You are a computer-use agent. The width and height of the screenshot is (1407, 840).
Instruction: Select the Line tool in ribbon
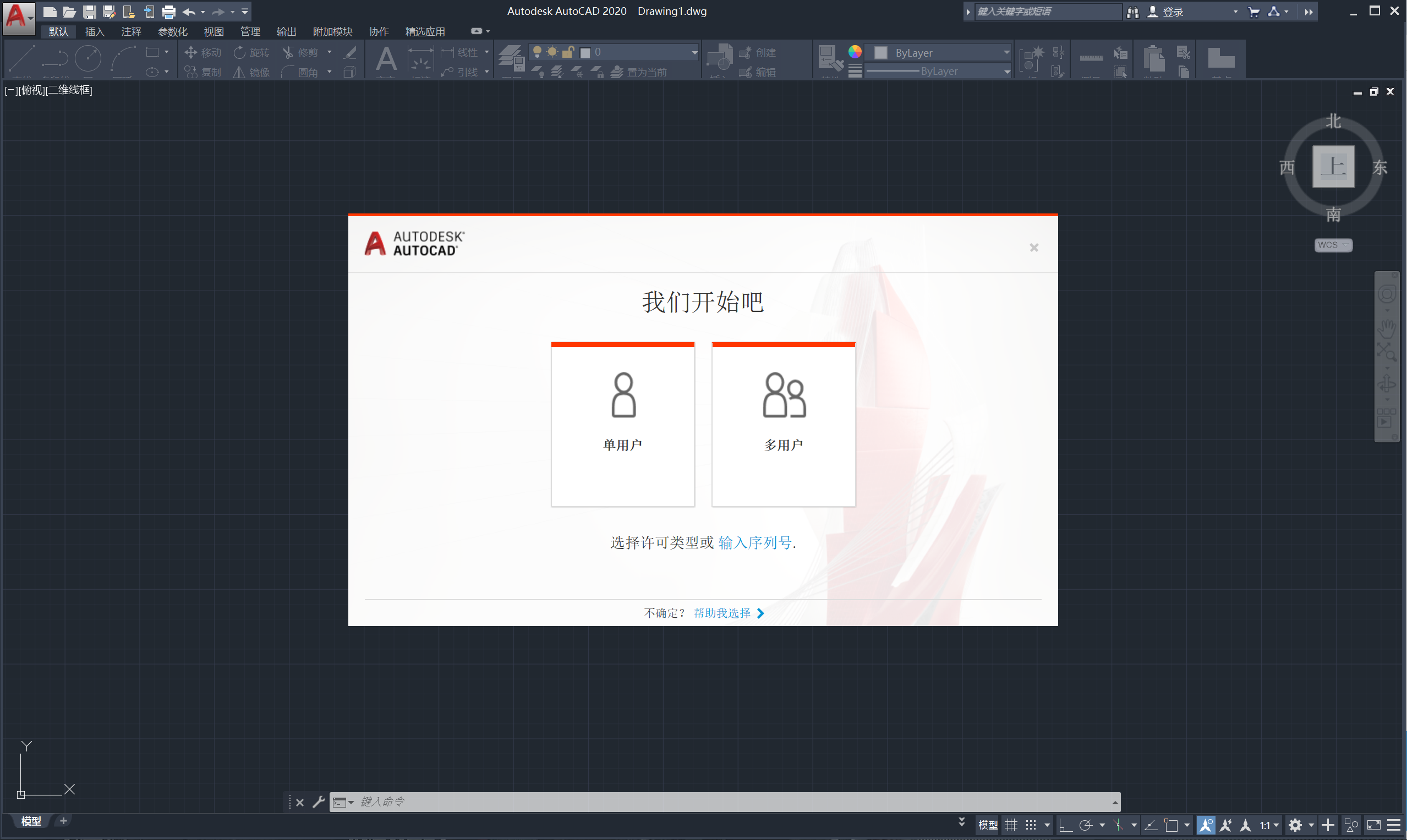point(22,58)
